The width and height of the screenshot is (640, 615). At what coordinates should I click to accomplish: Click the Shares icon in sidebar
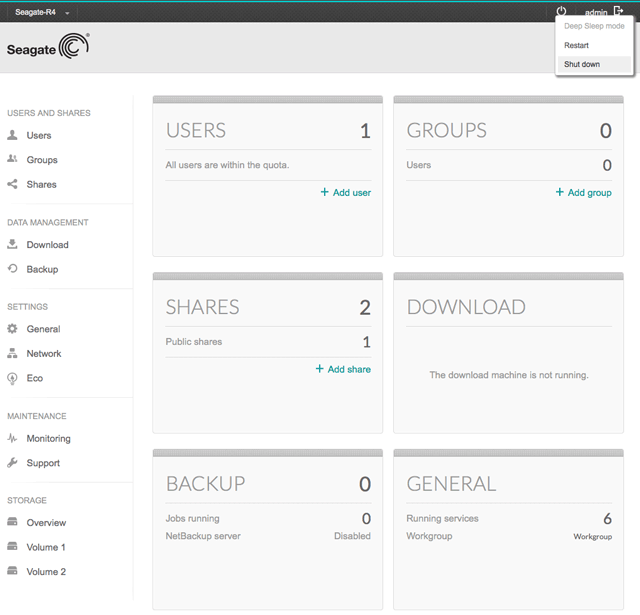tap(13, 184)
